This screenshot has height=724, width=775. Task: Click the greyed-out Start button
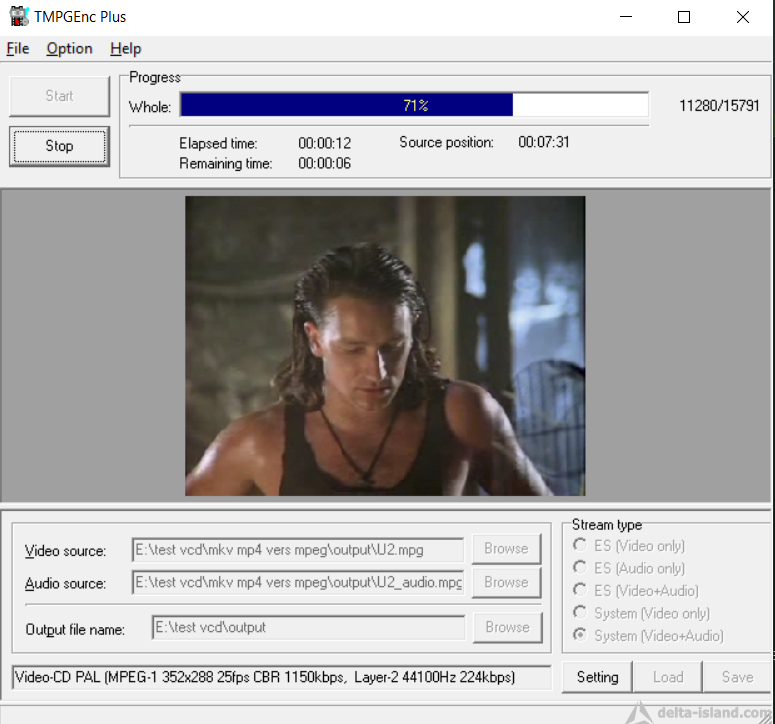tap(59, 96)
